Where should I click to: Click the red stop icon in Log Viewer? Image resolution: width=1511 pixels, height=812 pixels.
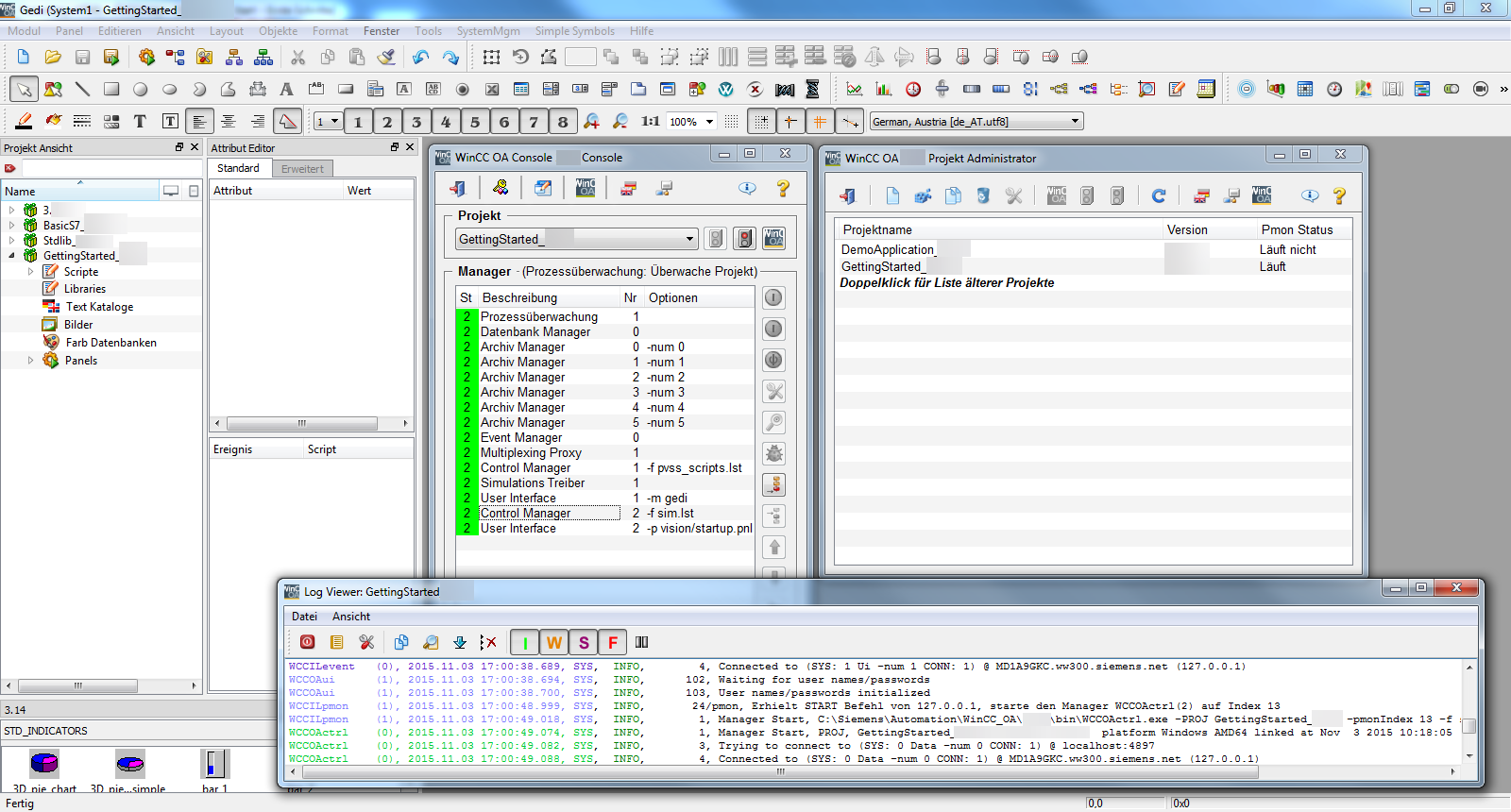[x=308, y=642]
